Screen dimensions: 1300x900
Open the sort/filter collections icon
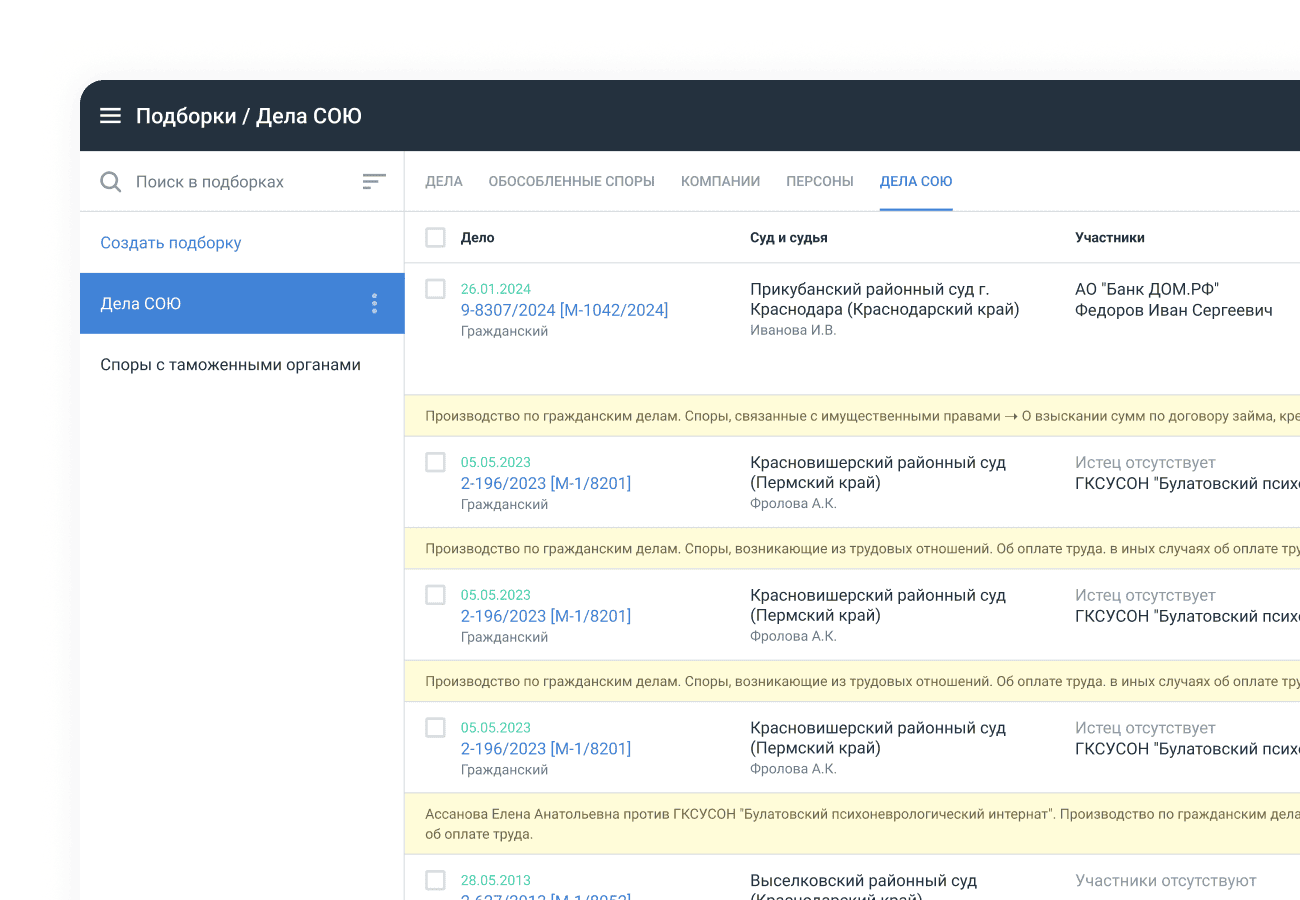[x=374, y=182]
